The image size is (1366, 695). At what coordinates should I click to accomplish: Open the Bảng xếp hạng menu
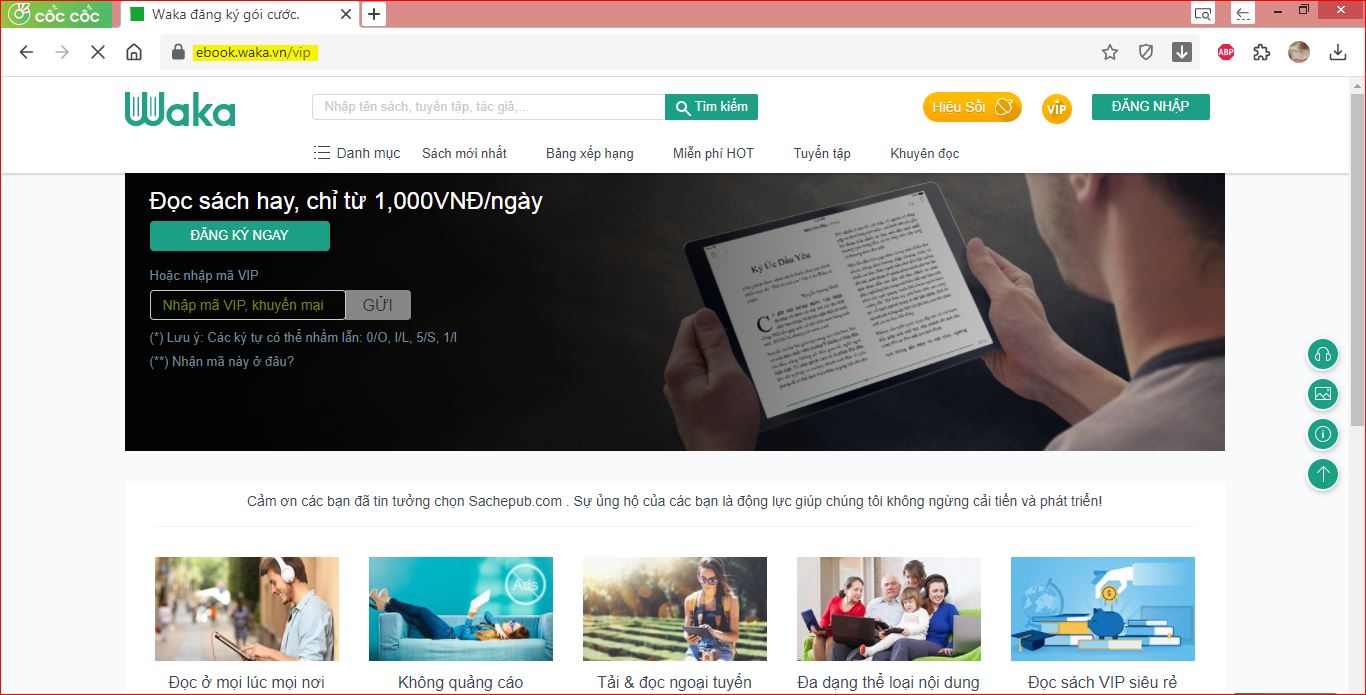tap(589, 153)
